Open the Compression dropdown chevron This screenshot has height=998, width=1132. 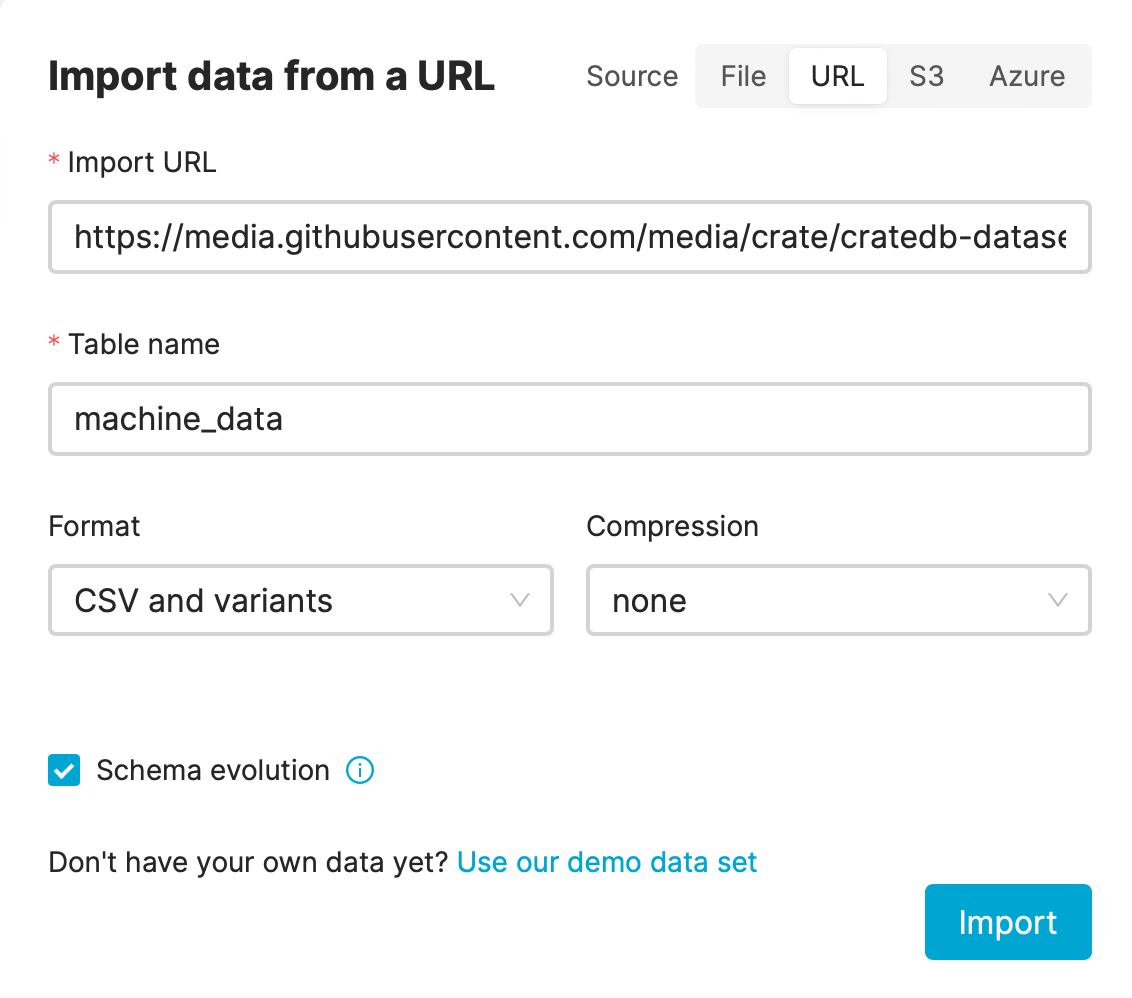[1057, 600]
